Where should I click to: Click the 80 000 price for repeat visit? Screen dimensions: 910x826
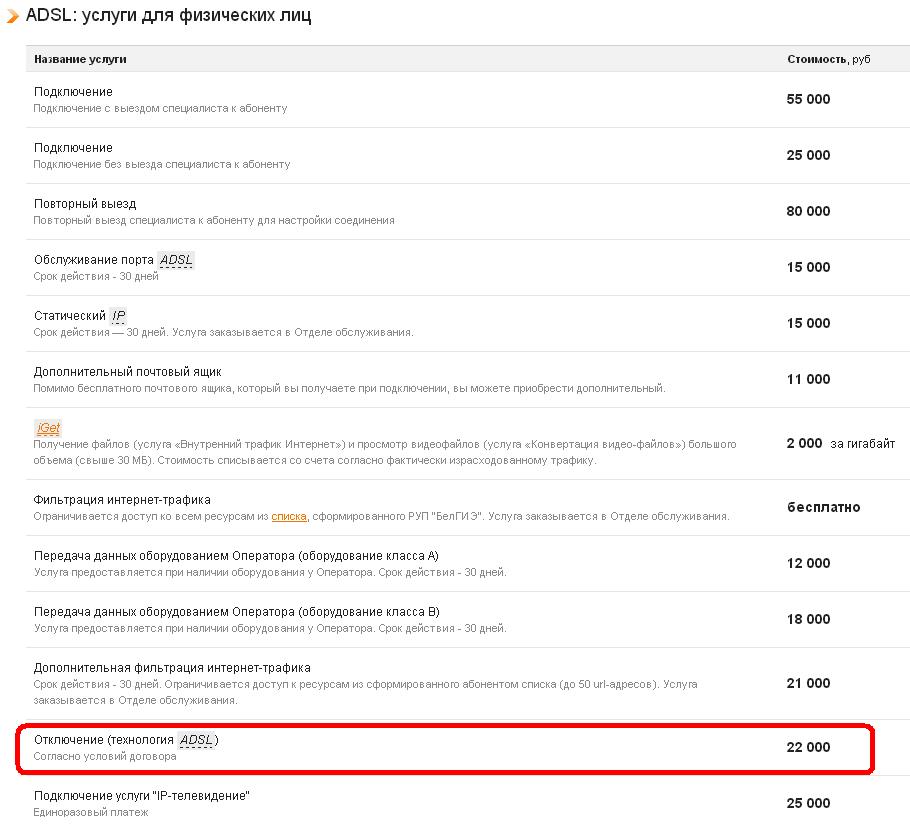pyautogui.click(x=808, y=211)
